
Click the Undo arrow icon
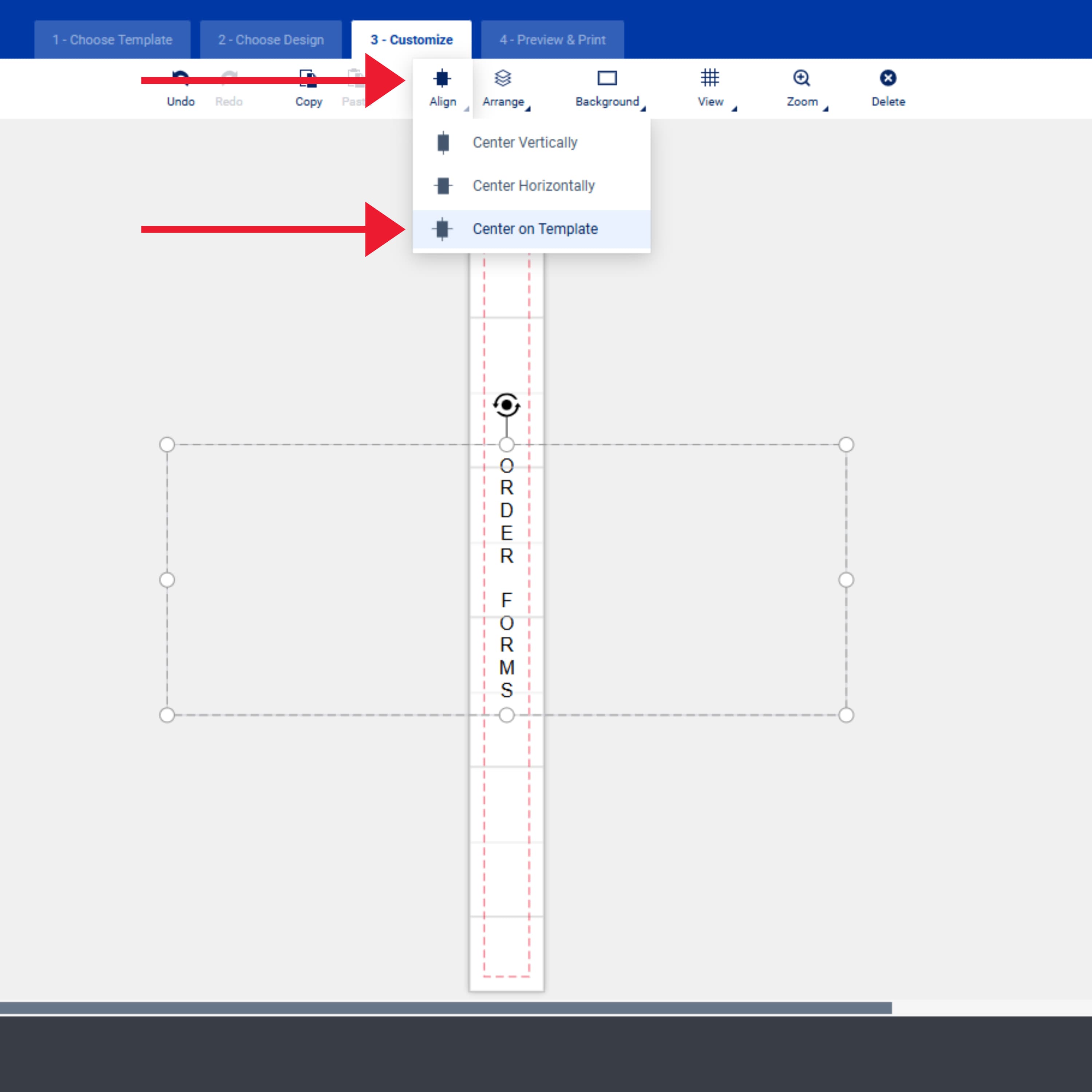pos(180,78)
